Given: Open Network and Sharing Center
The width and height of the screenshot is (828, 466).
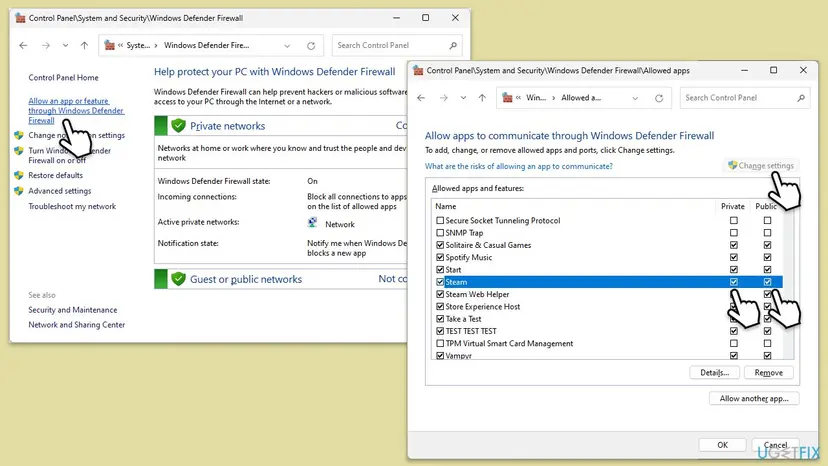Looking at the screenshot, I should (x=77, y=325).
